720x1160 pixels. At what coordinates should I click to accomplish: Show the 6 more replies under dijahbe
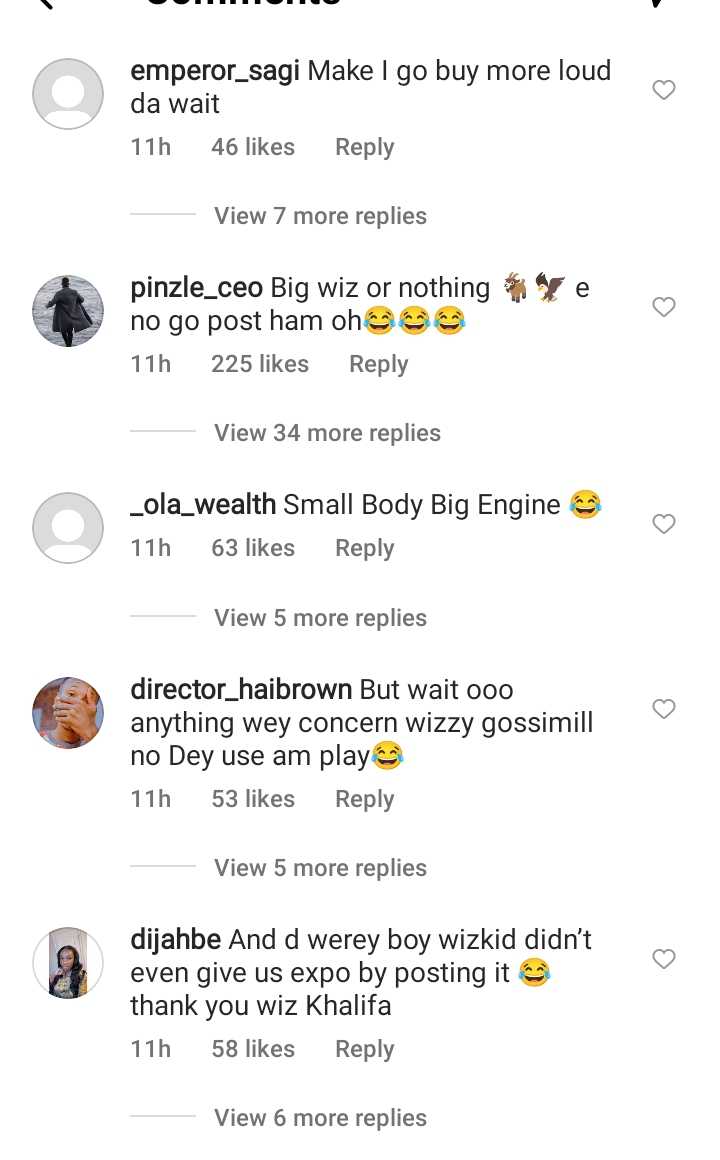(320, 1118)
